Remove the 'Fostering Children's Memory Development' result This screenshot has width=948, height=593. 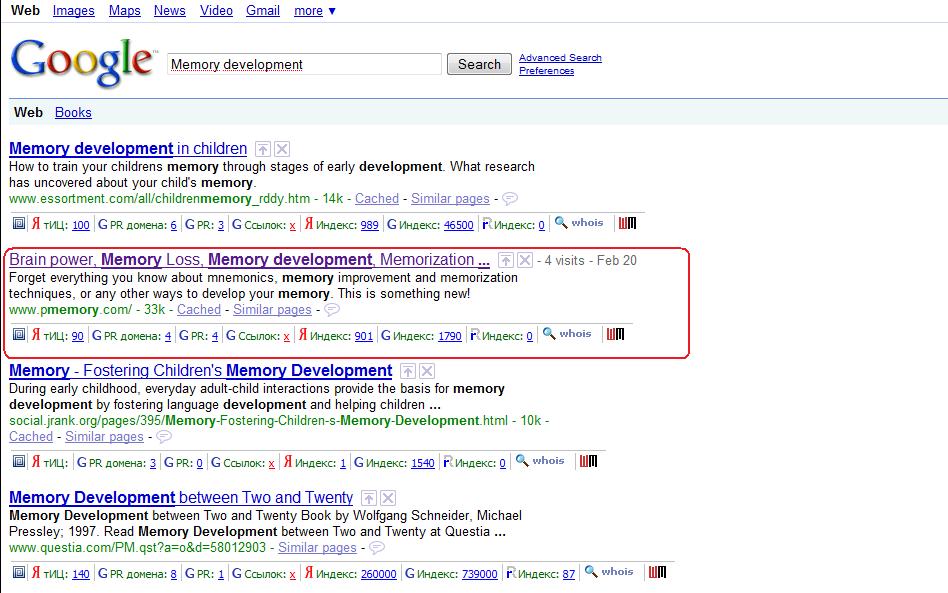click(427, 371)
